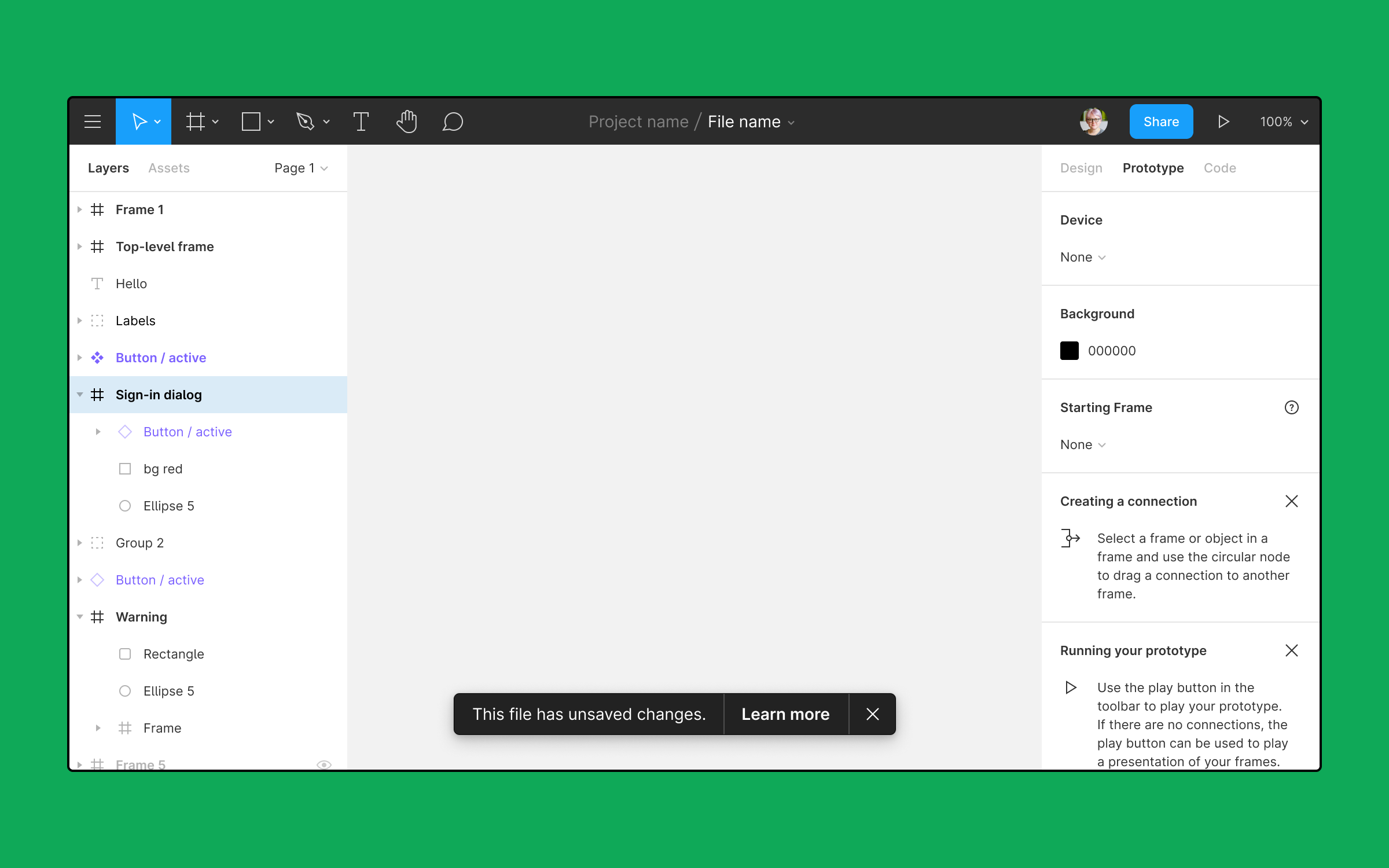Viewport: 1389px width, 868px height.
Task: Activate the Frame tool
Action: click(197, 121)
